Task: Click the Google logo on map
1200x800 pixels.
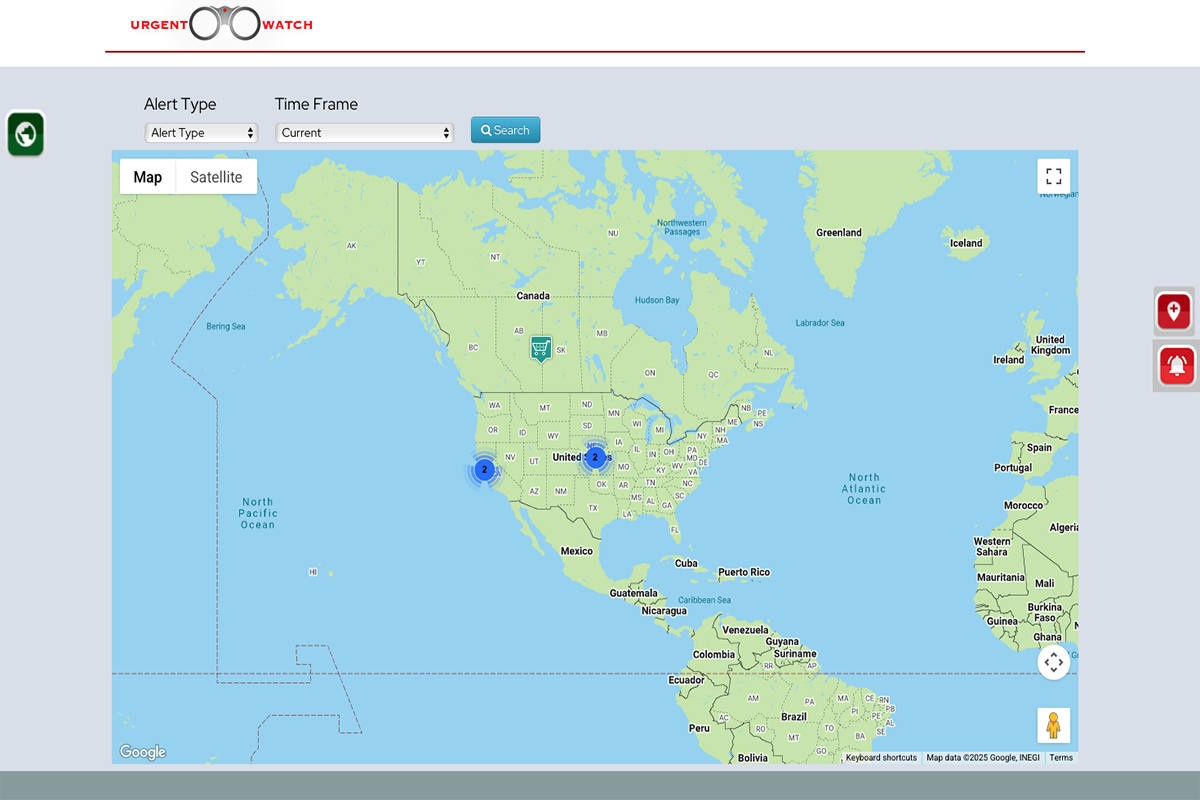Action: (x=143, y=752)
